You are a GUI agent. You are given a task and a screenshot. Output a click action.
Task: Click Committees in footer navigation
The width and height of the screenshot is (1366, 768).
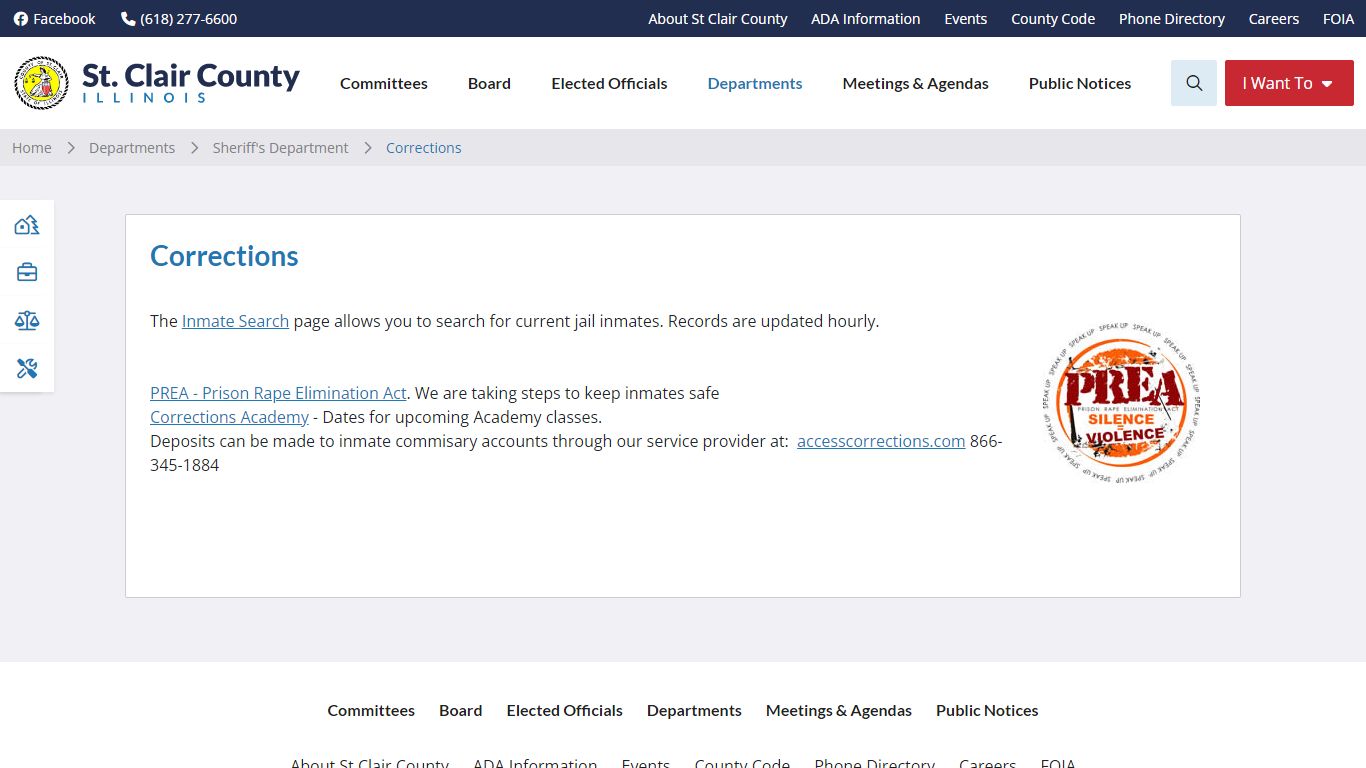(x=371, y=710)
